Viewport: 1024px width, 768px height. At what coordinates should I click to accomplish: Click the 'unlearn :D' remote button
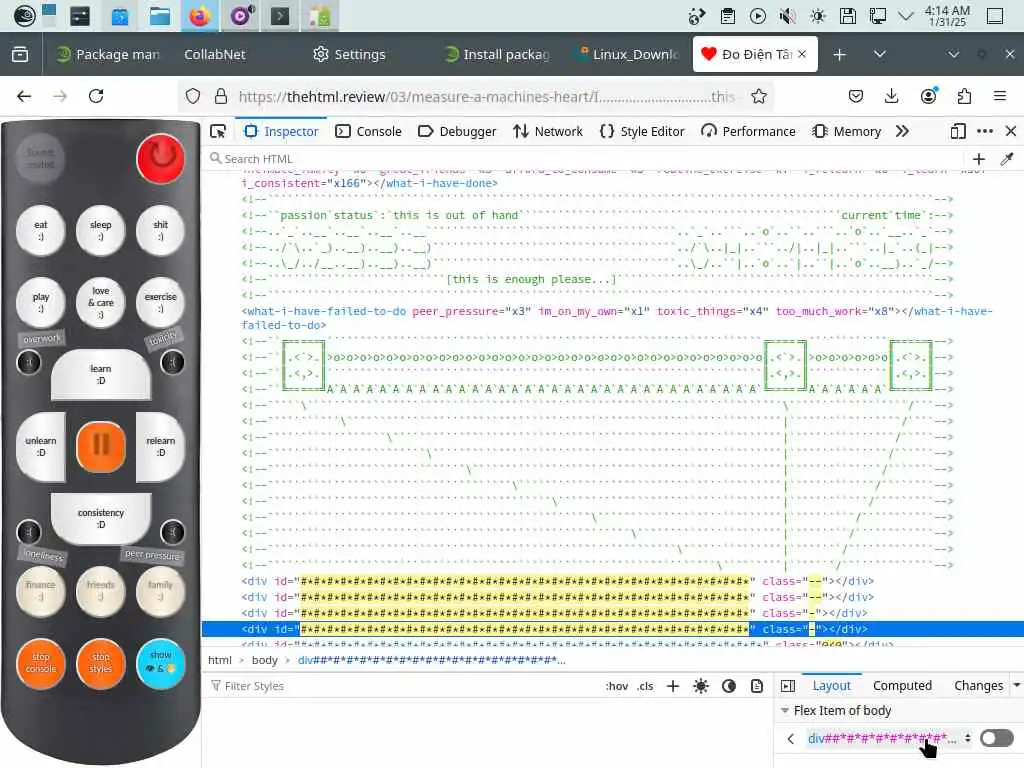(40, 447)
